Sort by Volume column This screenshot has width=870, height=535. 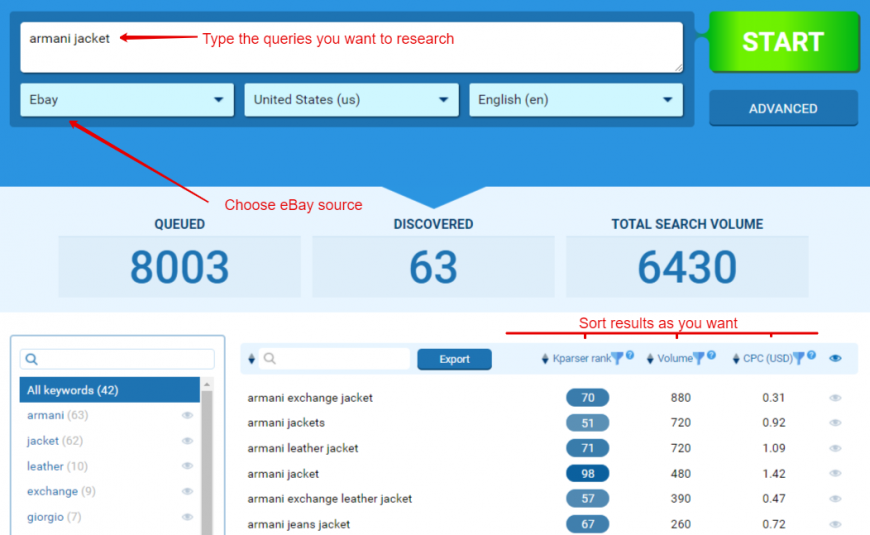pyautogui.click(x=670, y=359)
